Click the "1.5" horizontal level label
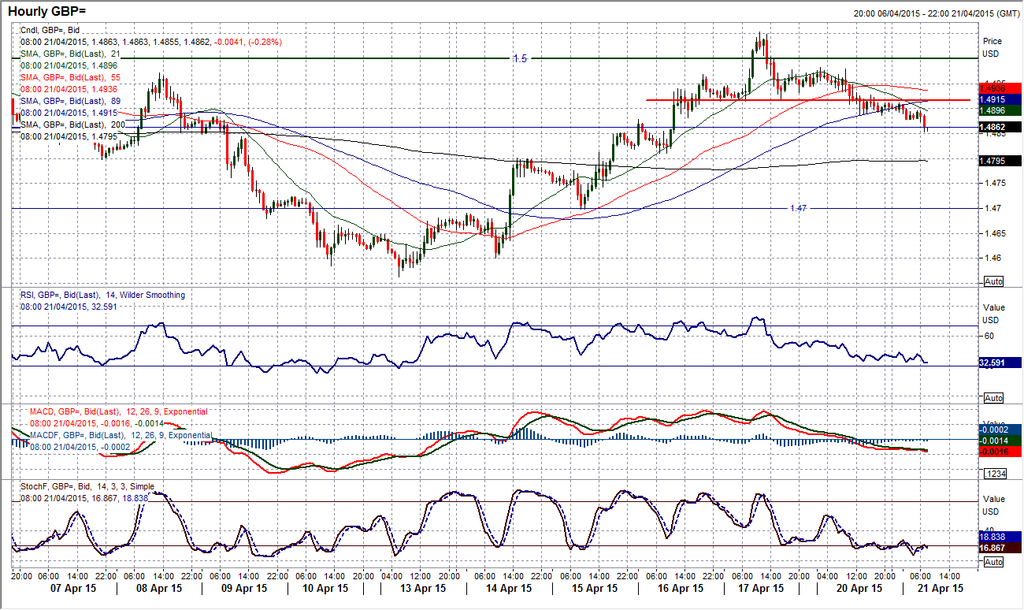1024x610 pixels. 520,59
